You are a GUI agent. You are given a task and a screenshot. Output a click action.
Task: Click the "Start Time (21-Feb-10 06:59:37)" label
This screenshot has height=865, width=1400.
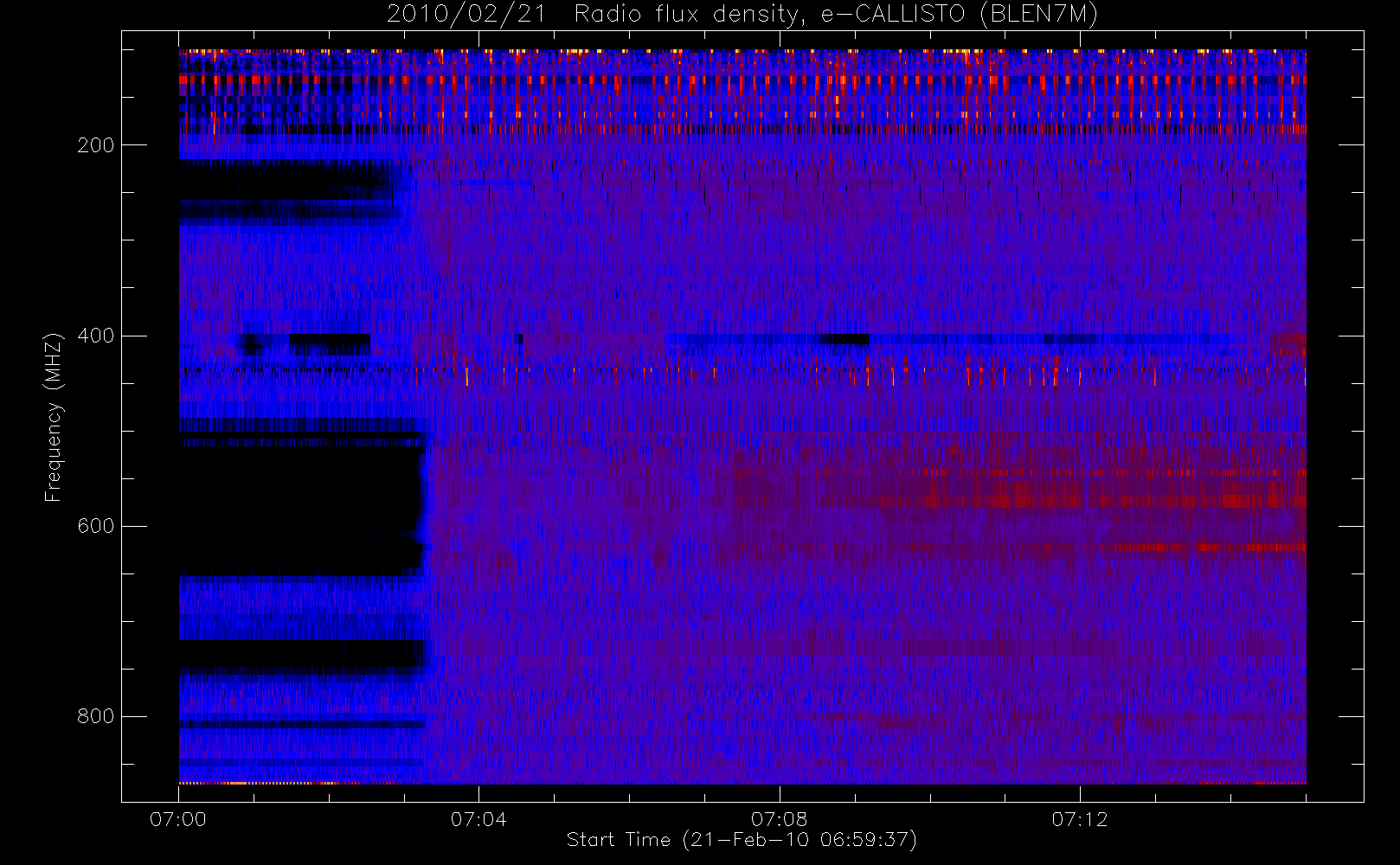(x=742, y=840)
